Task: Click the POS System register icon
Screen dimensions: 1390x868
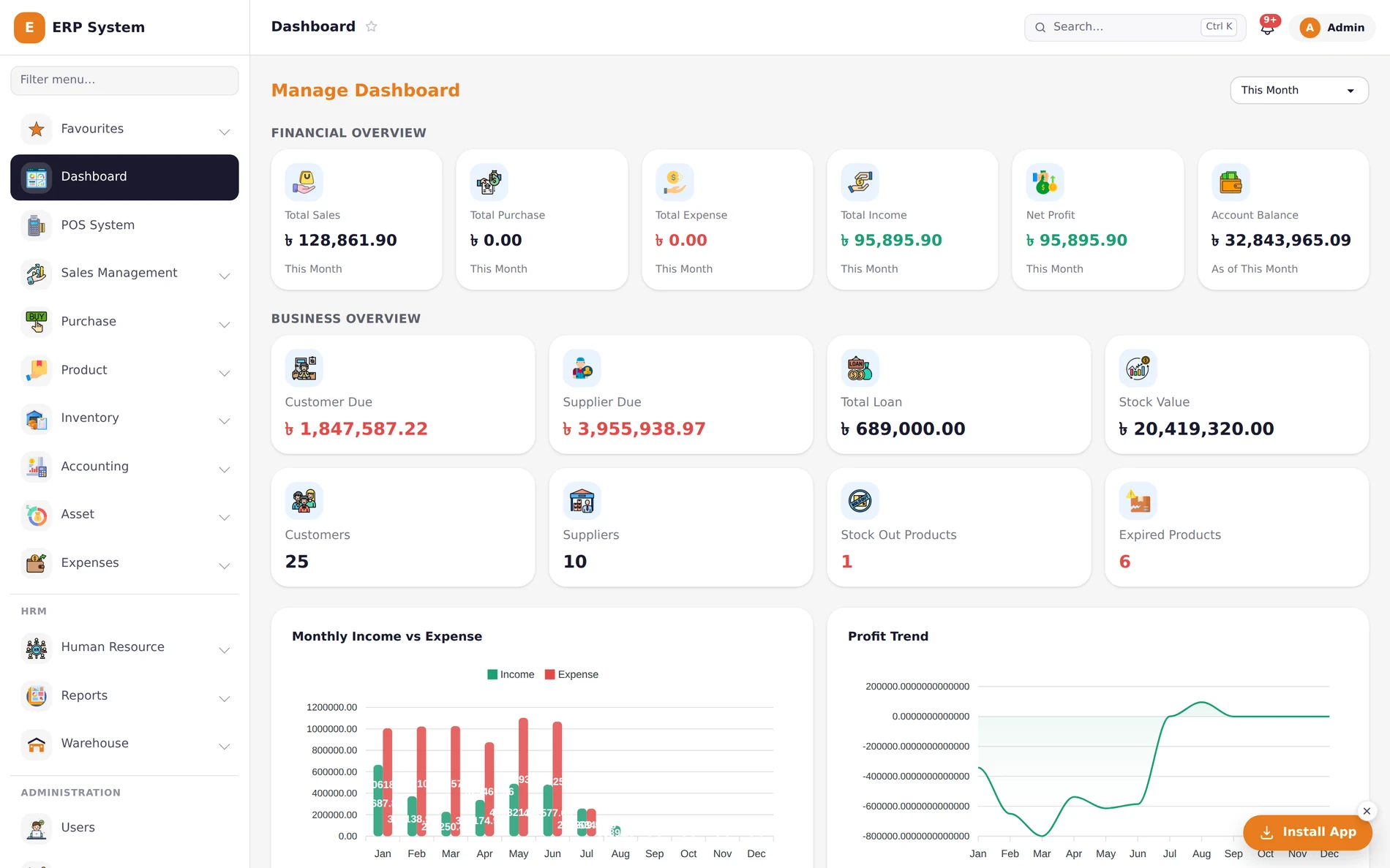Action: [x=37, y=225]
